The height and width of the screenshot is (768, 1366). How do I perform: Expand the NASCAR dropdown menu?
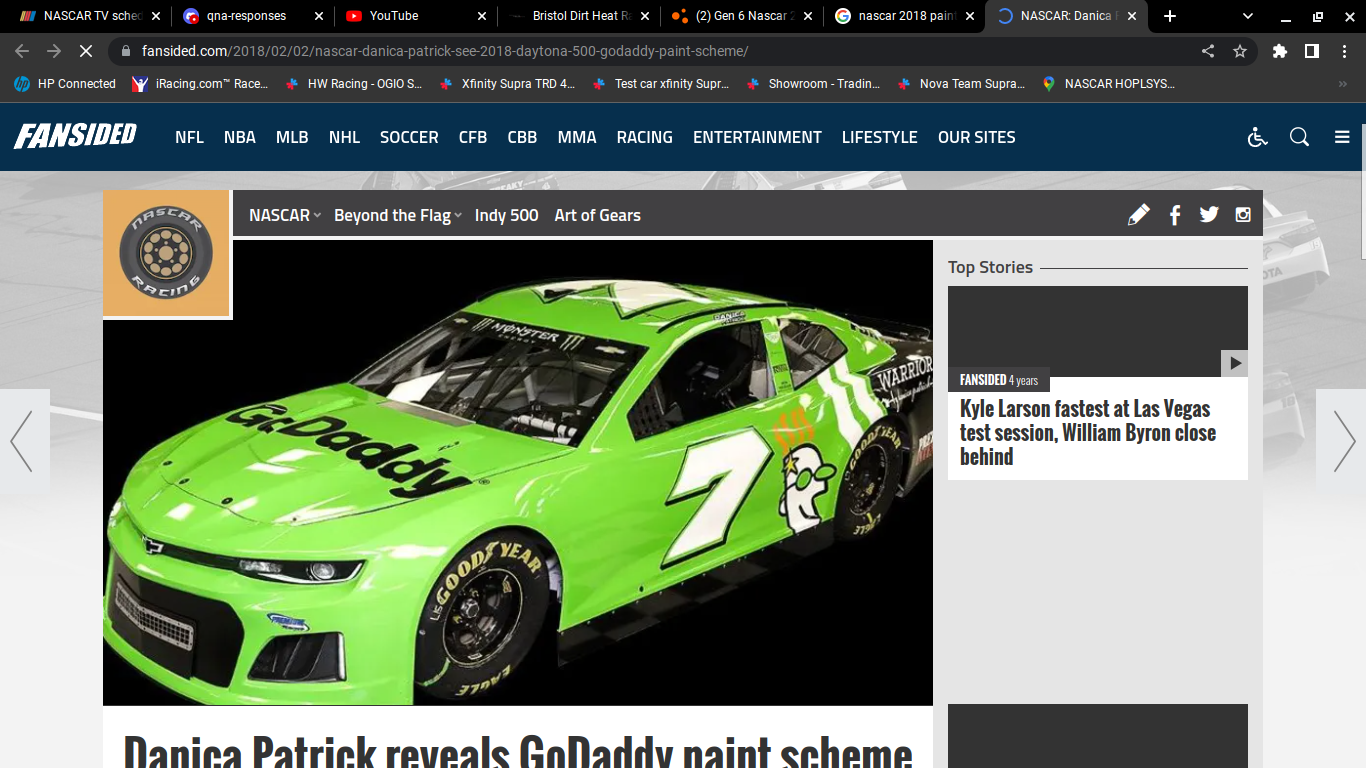(285, 215)
